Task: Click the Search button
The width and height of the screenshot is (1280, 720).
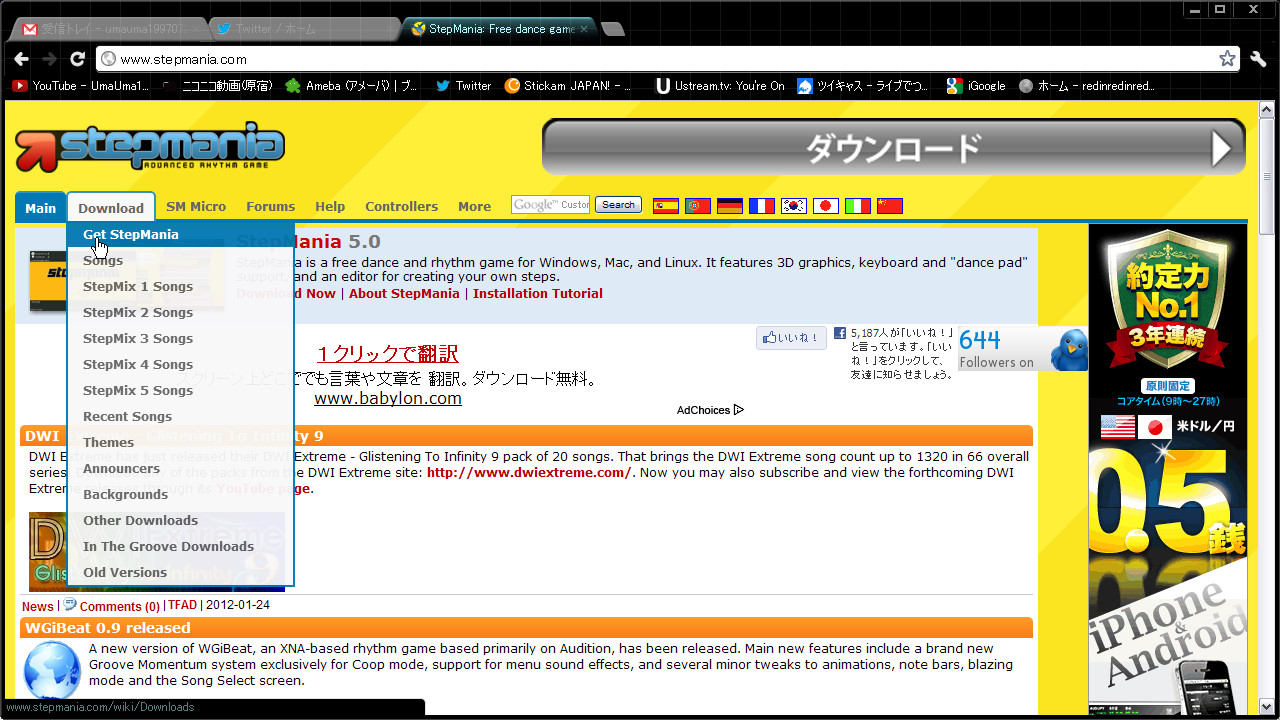Action: tap(618, 205)
